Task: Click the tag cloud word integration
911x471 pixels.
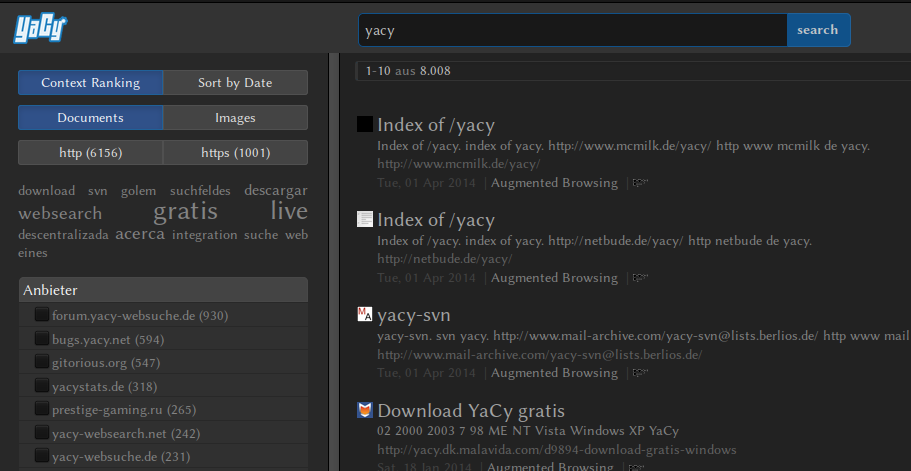Action: point(205,235)
